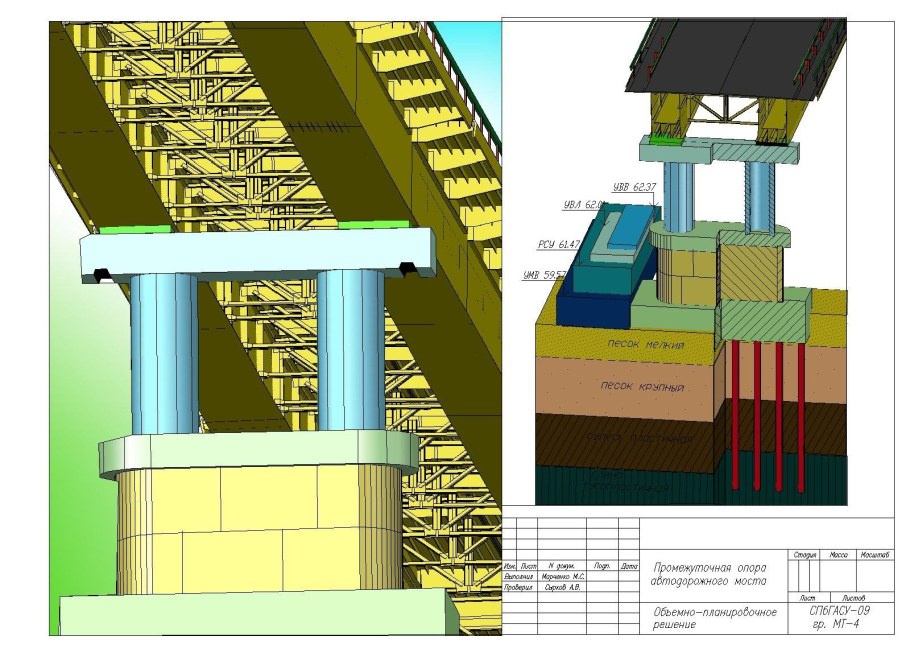This screenshot has height=661, width=910.
Task: Click the УВВ 62.37 elevation label
Action: [633, 188]
